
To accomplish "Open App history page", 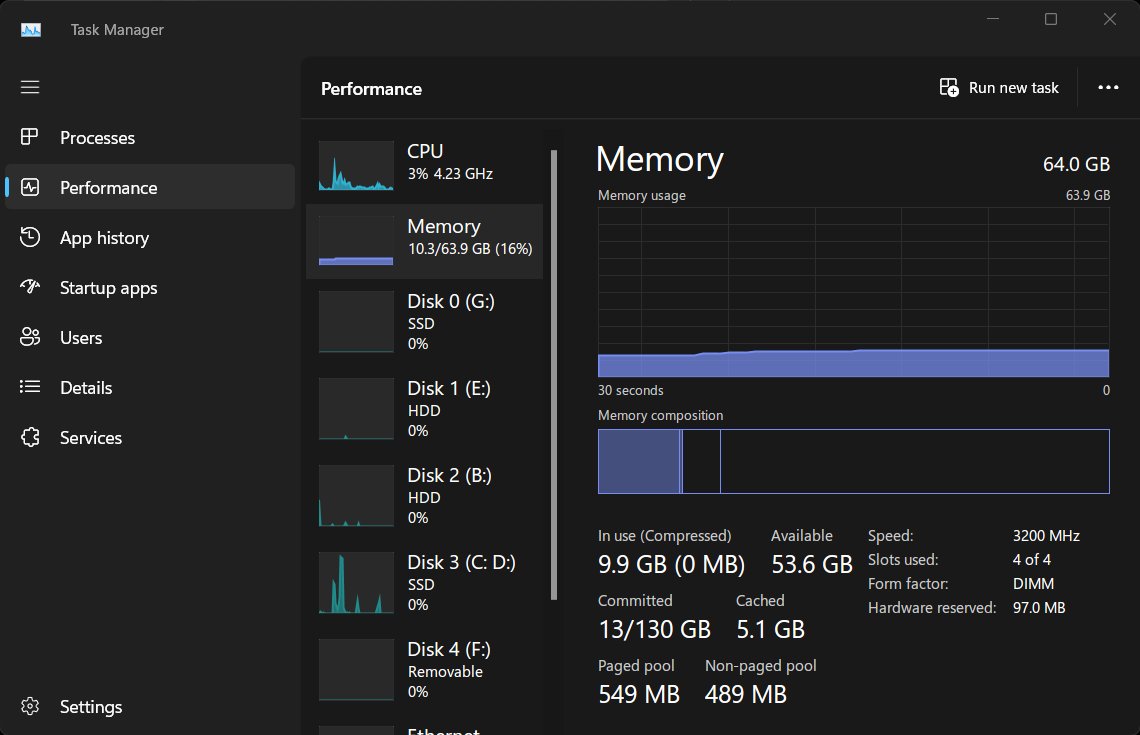I will pos(150,238).
